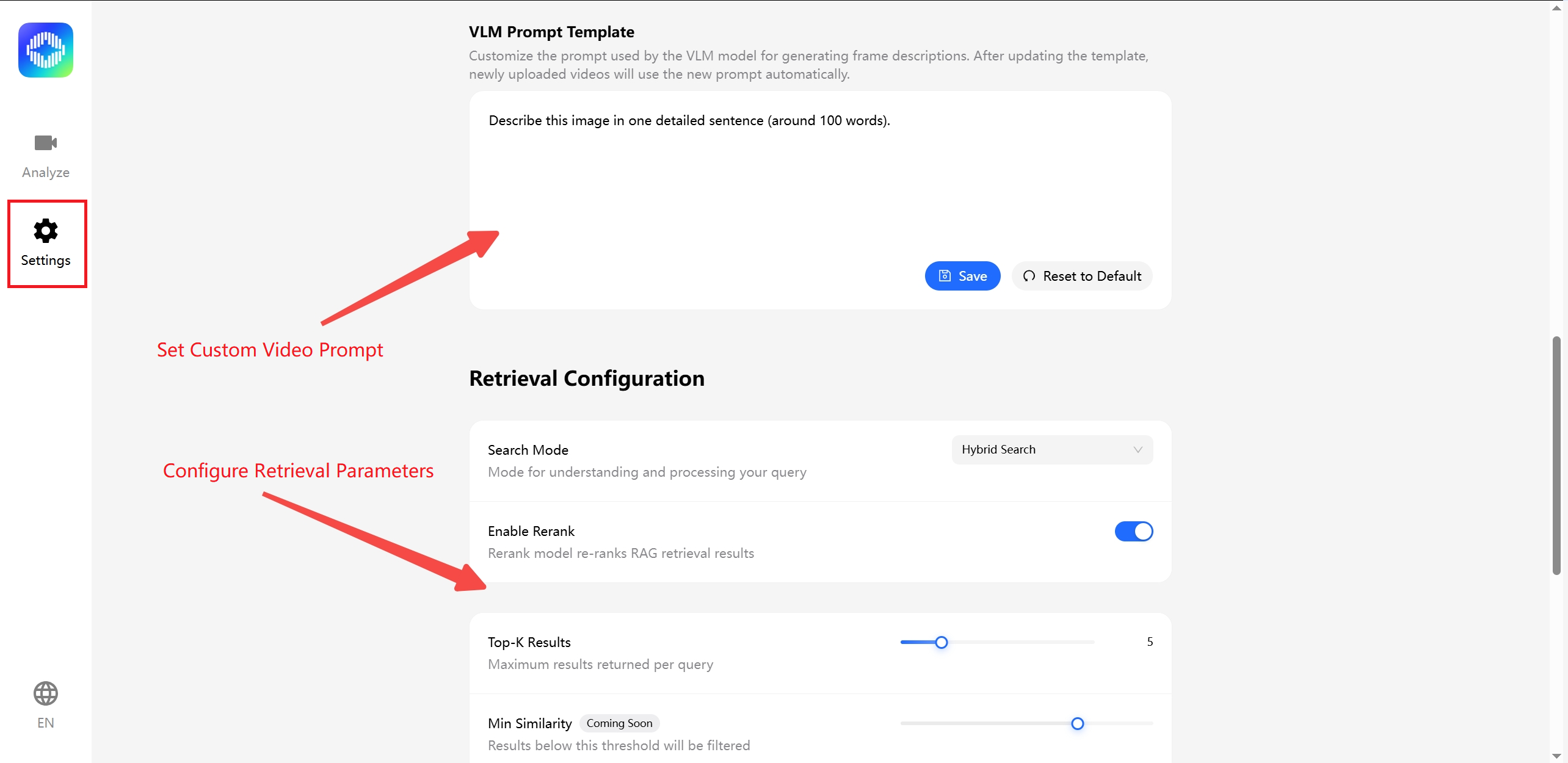Select the Settings menu label
This screenshot has width=1568, height=763.
46,260
